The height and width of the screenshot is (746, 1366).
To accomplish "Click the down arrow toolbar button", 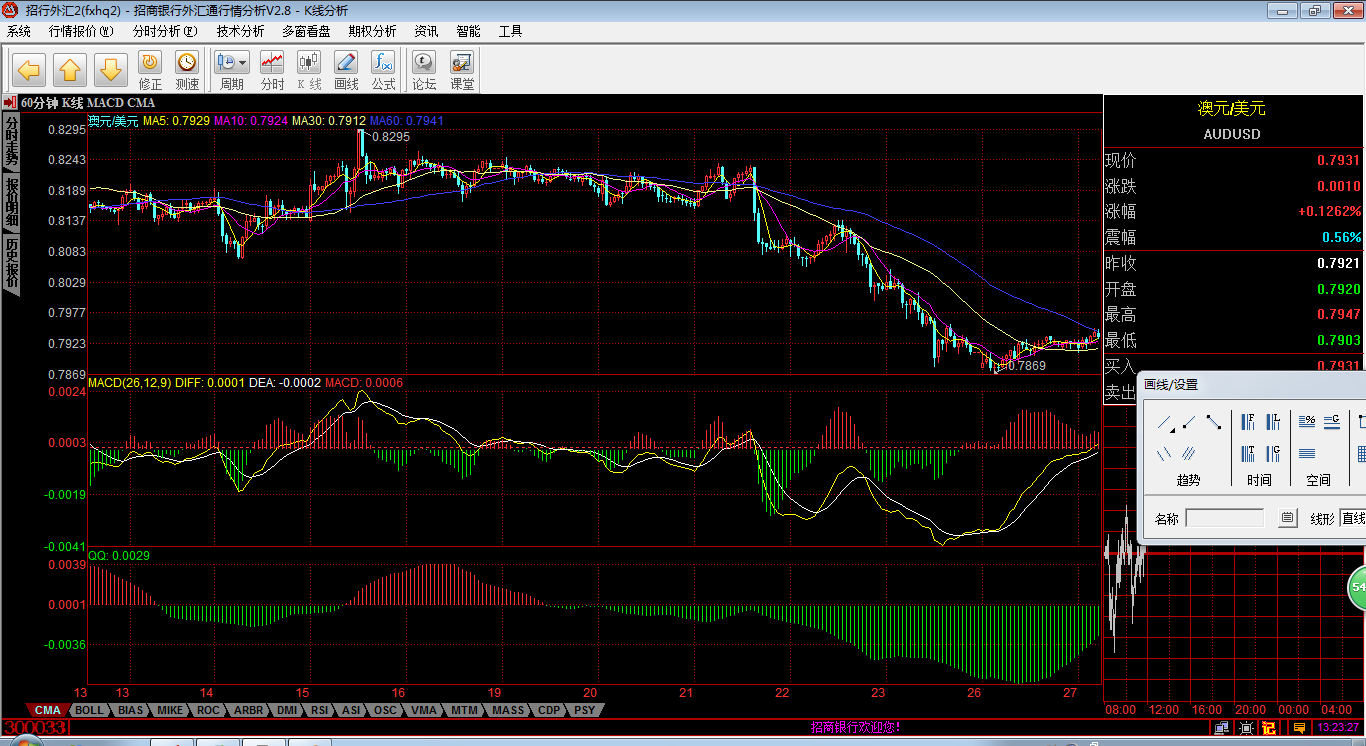I will pyautogui.click(x=110, y=70).
